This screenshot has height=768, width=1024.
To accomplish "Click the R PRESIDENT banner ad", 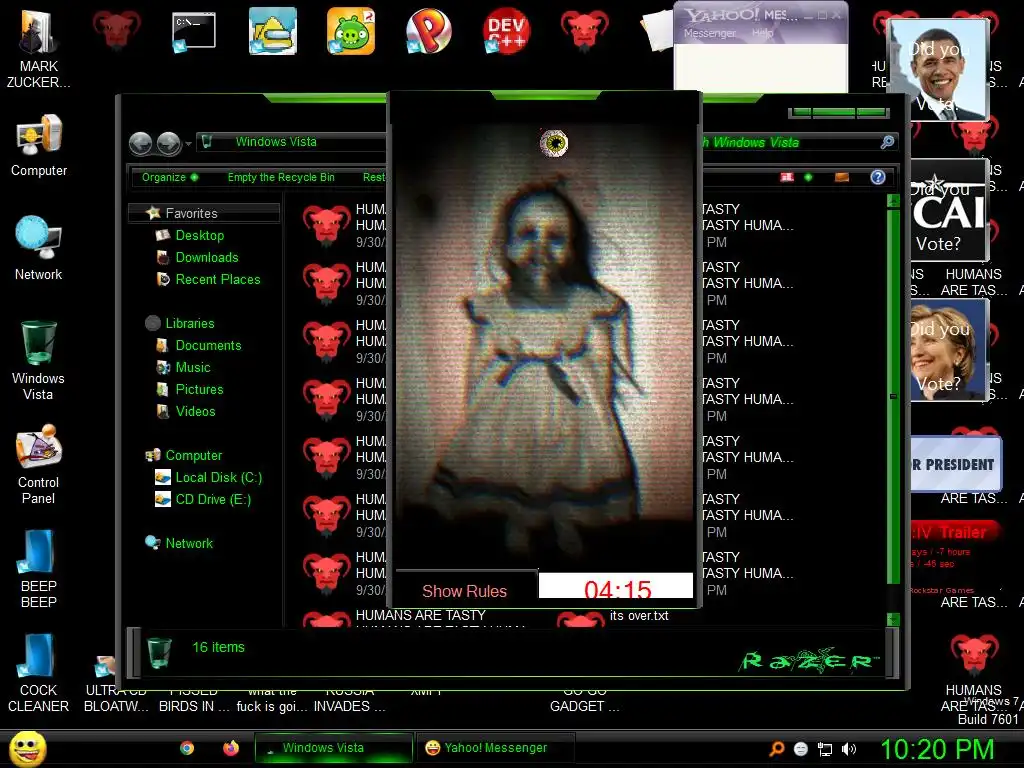I will point(955,464).
